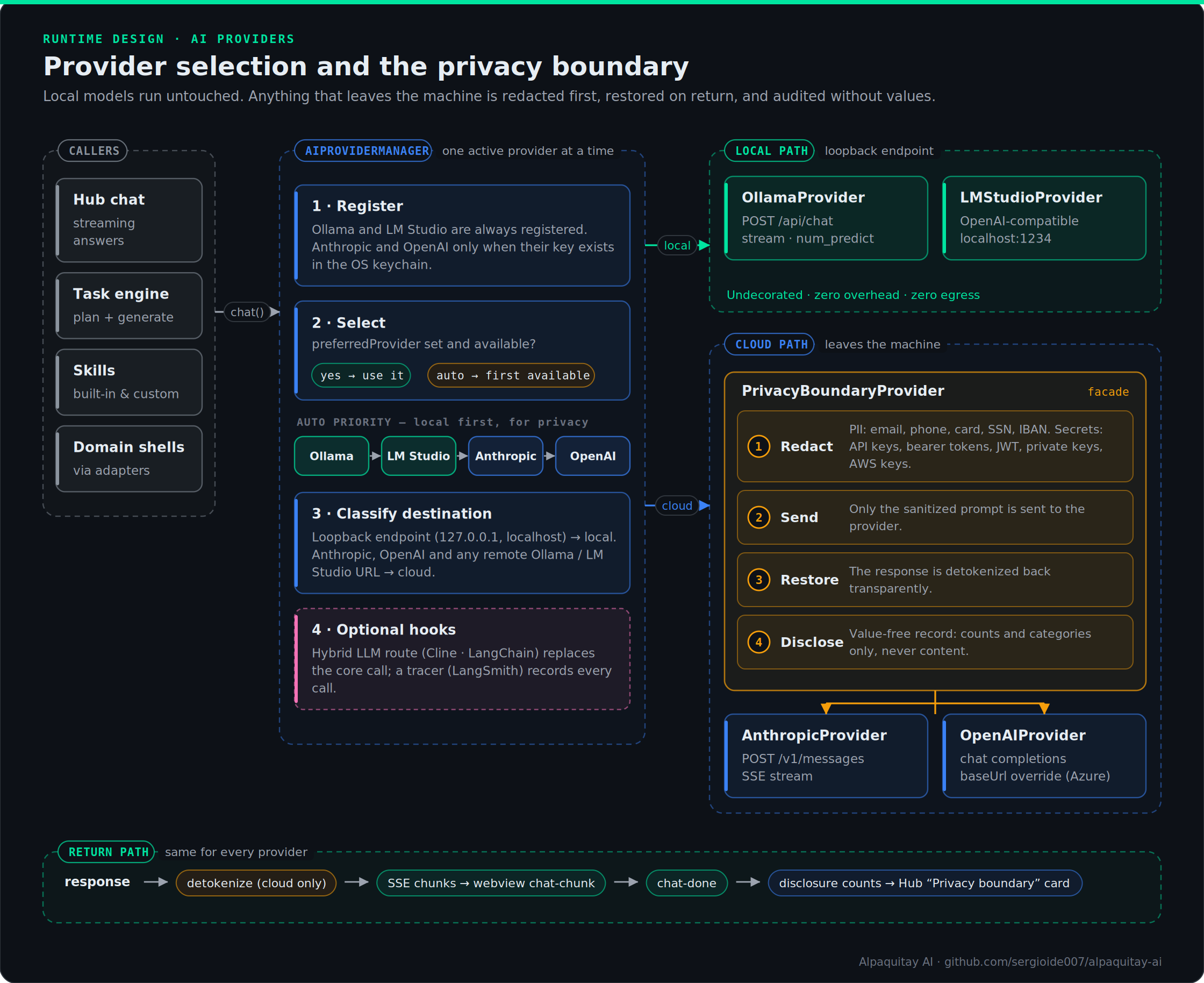This screenshot has height=983, width=1204.
Task: Click the numbered circle 2 beside Send
Action: coord(758,517)
